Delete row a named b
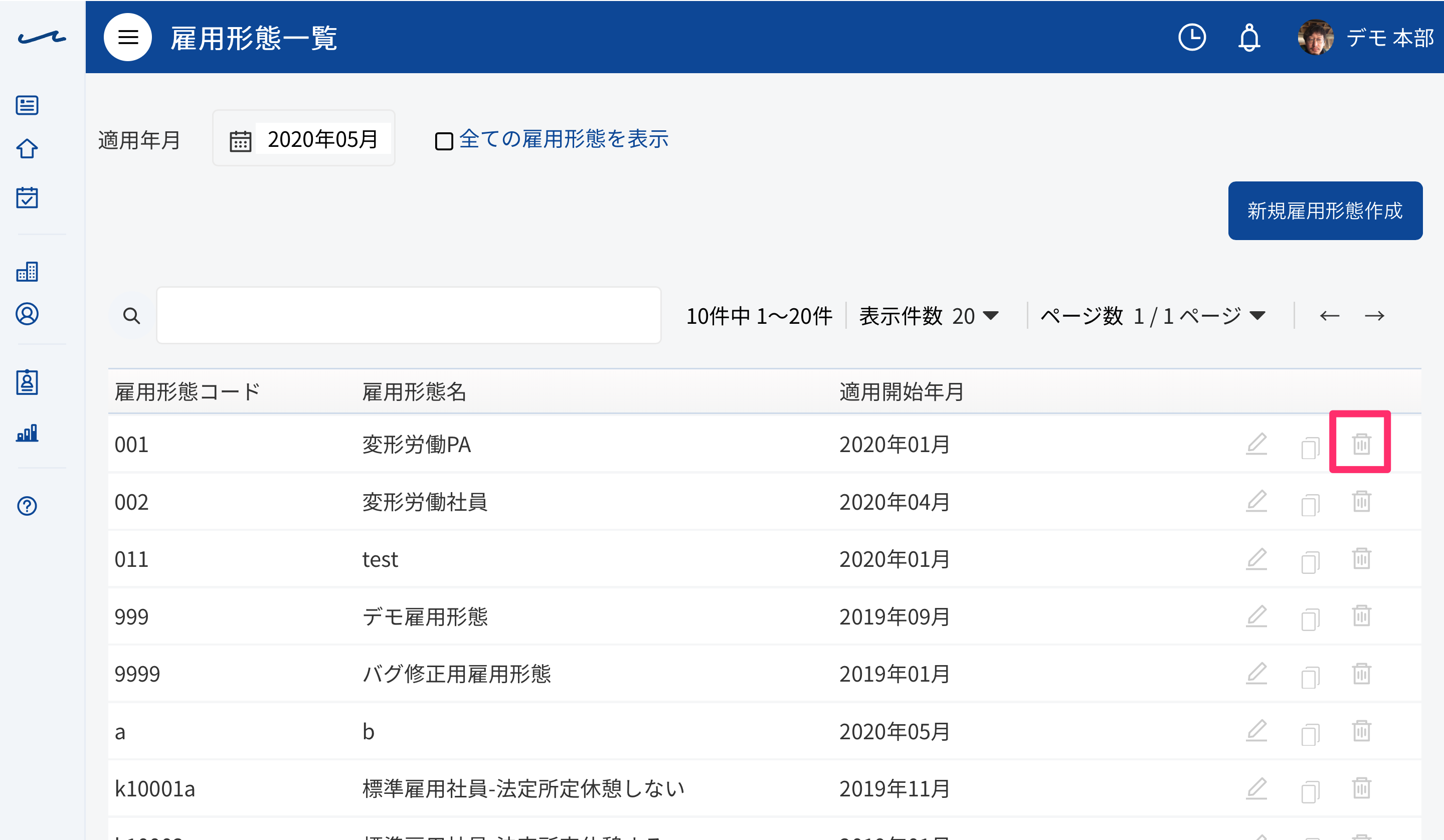 [1361, 731]
